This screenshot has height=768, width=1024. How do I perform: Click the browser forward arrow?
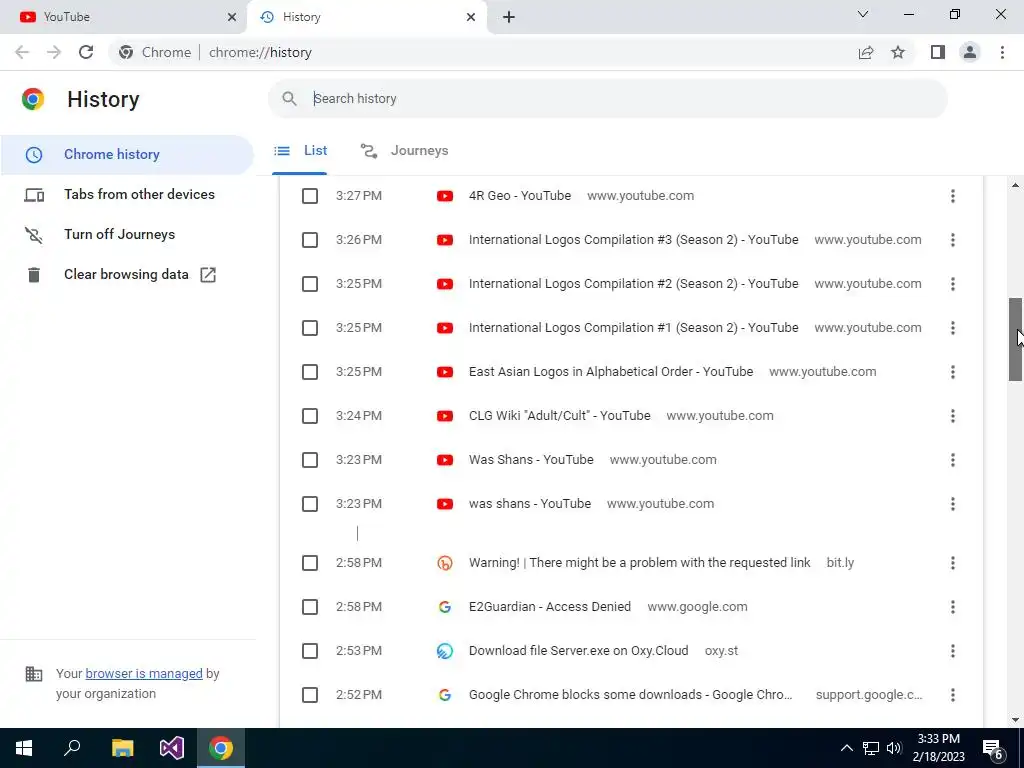54,52
